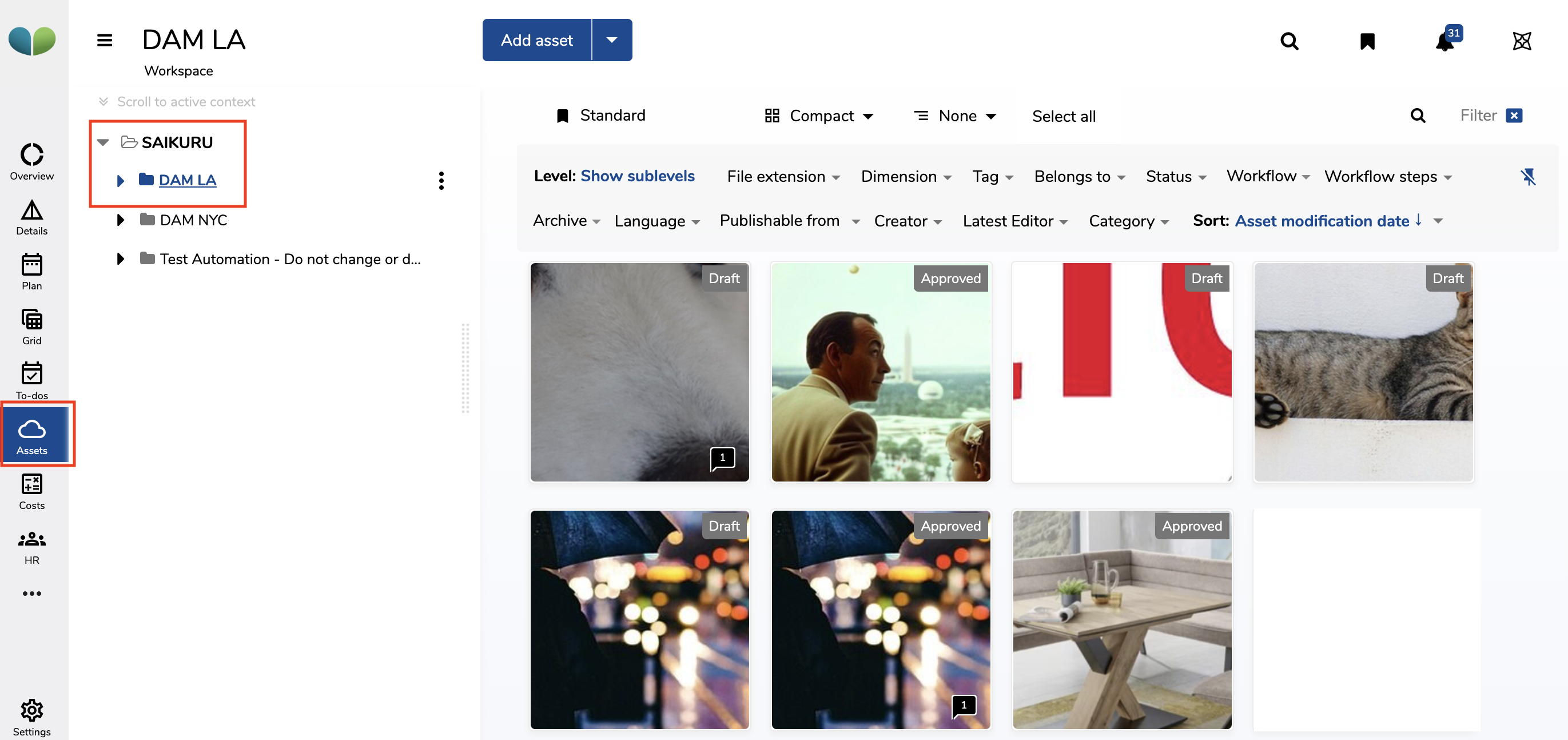The image size is (1568, 740).
Task: Open the Compact view dropdown
Action: pos(819,116)
